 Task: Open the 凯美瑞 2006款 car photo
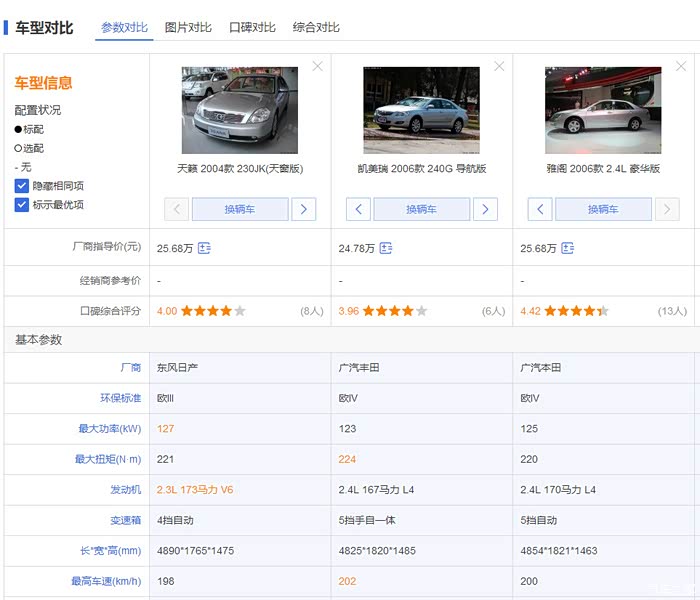(421, 110)
